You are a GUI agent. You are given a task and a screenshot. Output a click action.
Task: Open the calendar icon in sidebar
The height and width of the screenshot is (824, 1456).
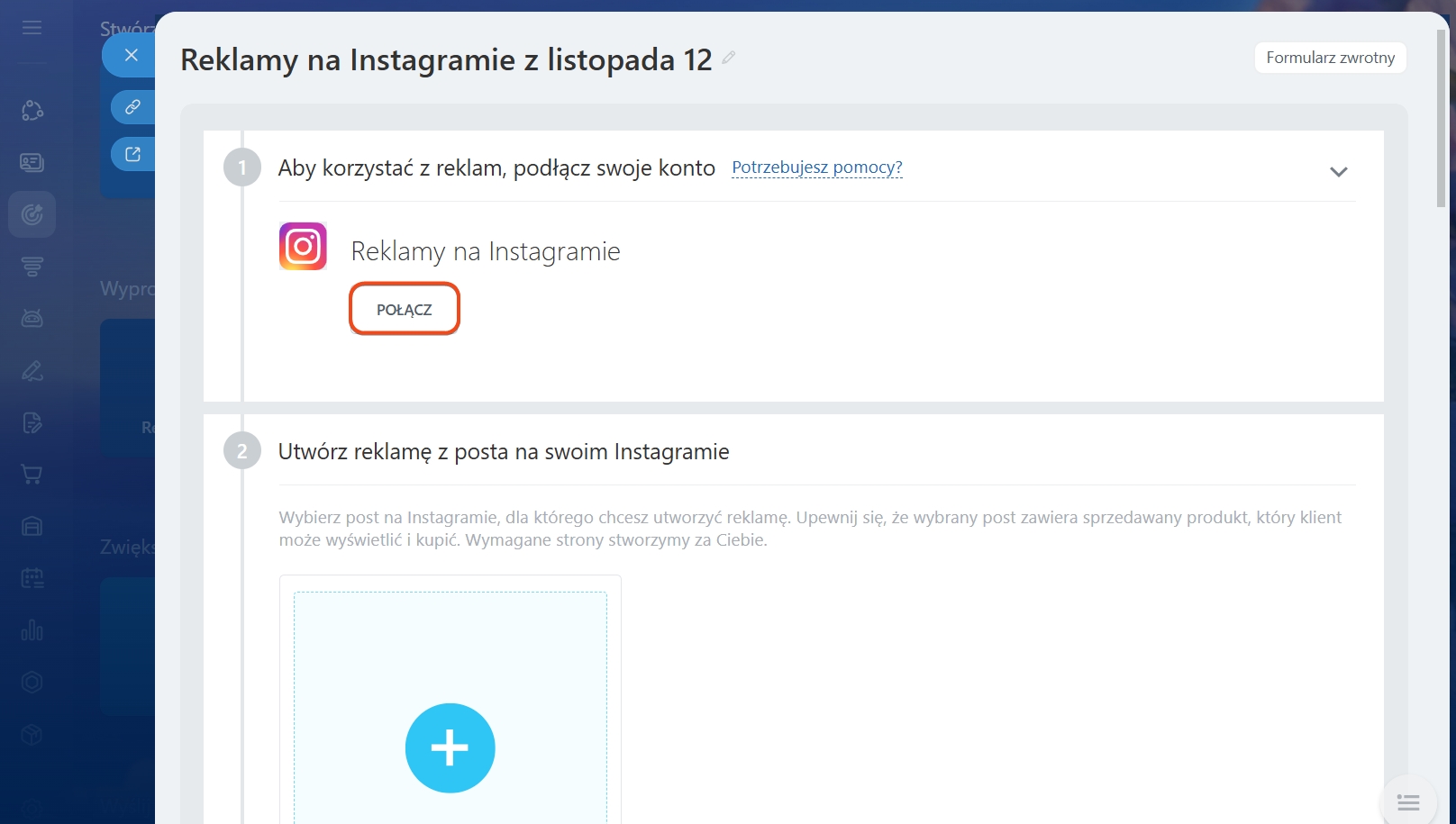[x=32, y=578]
